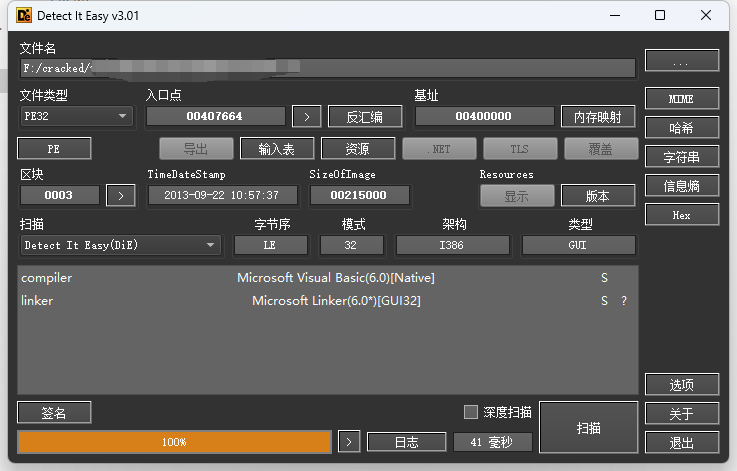
Task: Click the S marker on compiler row
Action: click(604, 278)
